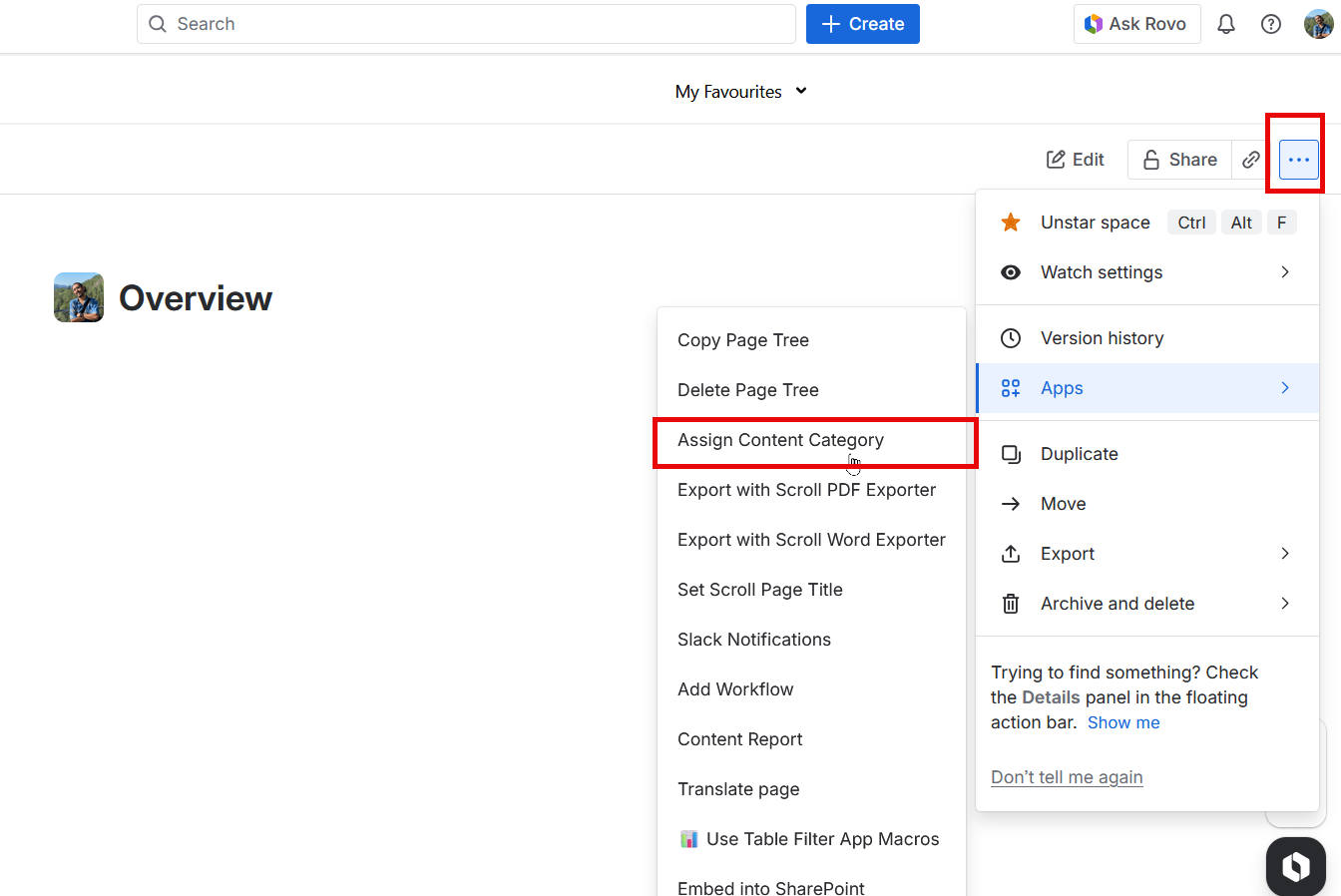
Task: Click Don't tell me again link
Action: (x=1067, y=777)
